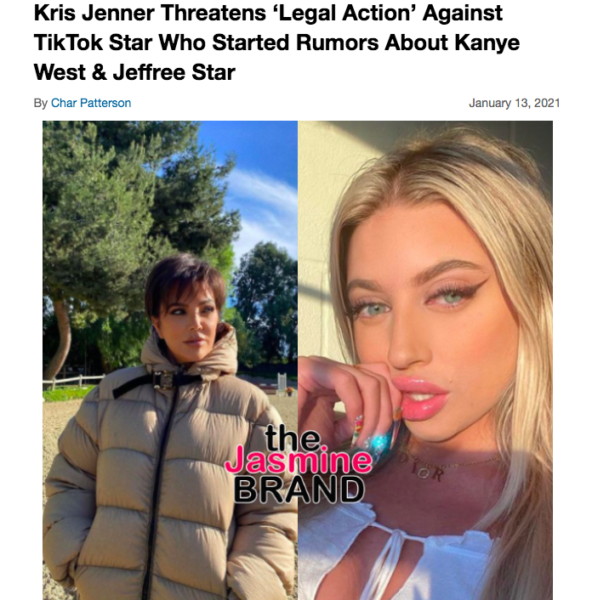
Task: Click the 'BRAND' text in watermark
Action: point(298,489)
